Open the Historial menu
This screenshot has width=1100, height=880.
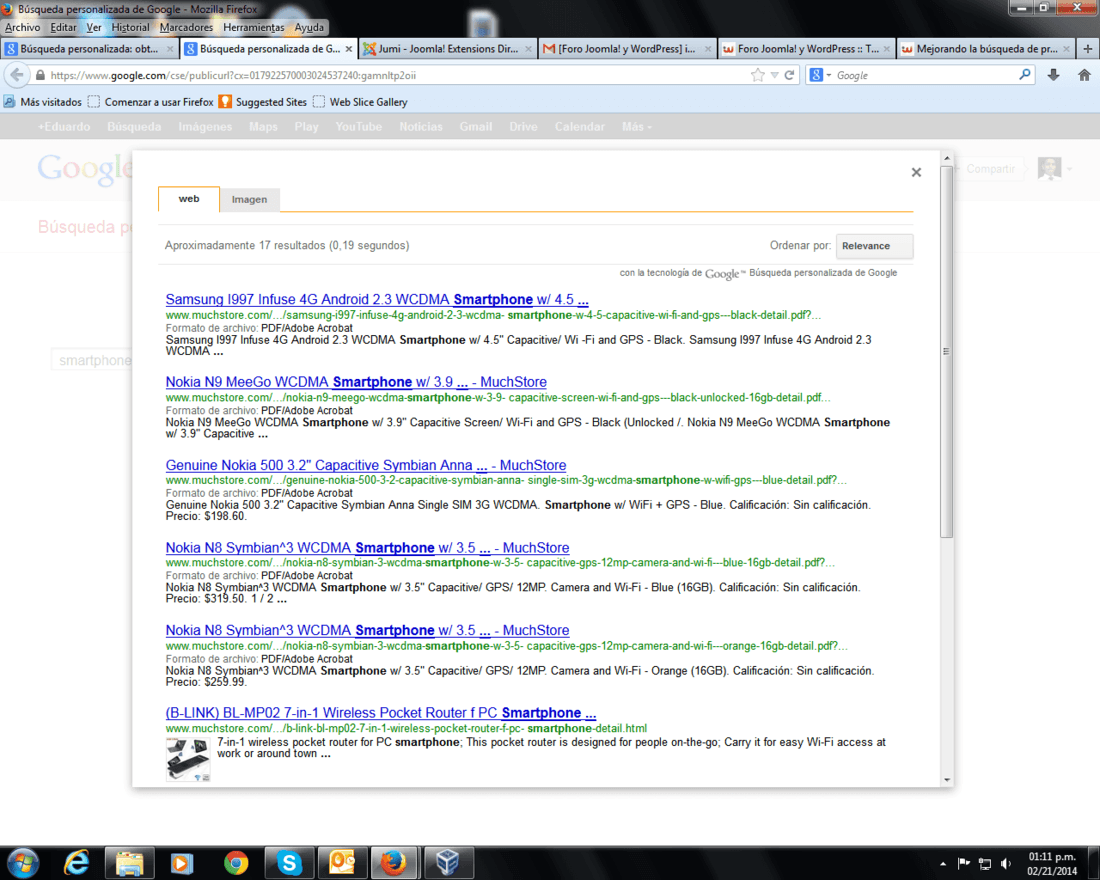(130, 27)
